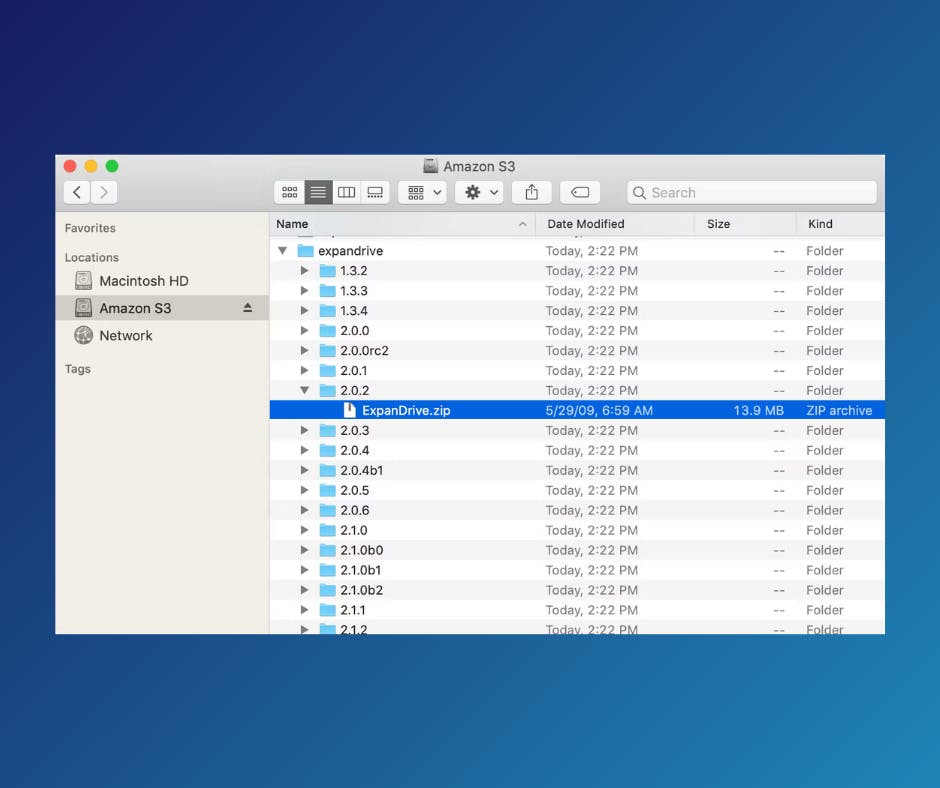This screenshot has height=788, width=940.
Task: Open the Edit Tags icon
Action: (580, 192)
